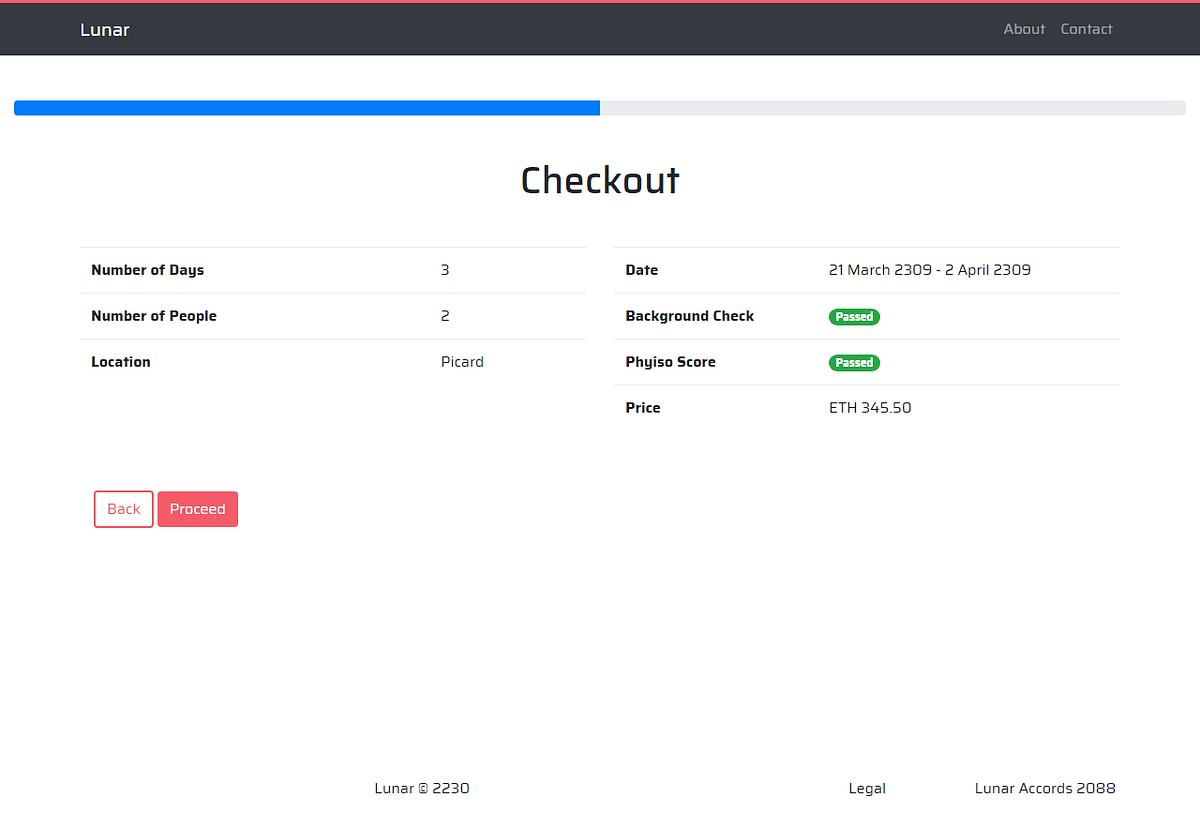Click the Location label
The height and width of the screenshot is (815, 1200).
coord(120,362)
